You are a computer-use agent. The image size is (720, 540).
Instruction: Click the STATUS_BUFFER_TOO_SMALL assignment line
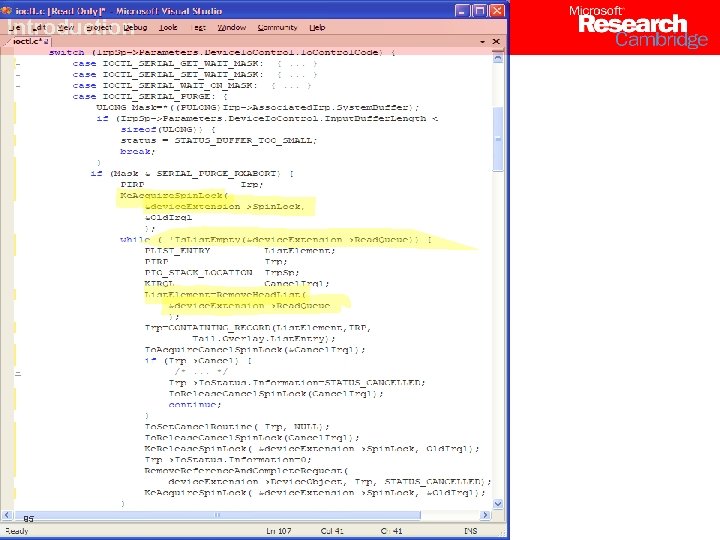pos(219,141)
